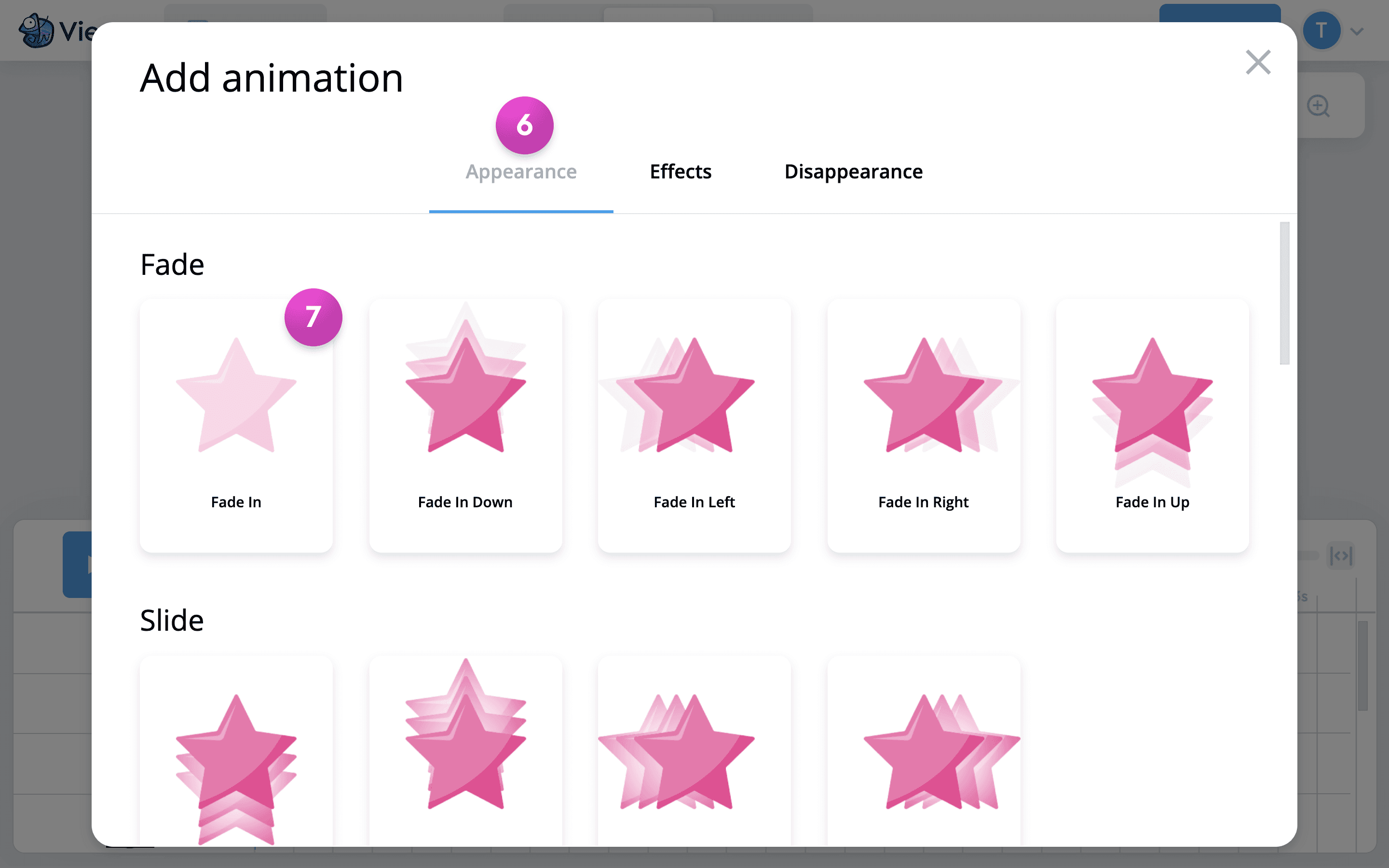Image resolution: width=1389 pixels, height=868 pixels.
Task: Click the fit timeline width icon
Action: click(x=1341, y=556)
